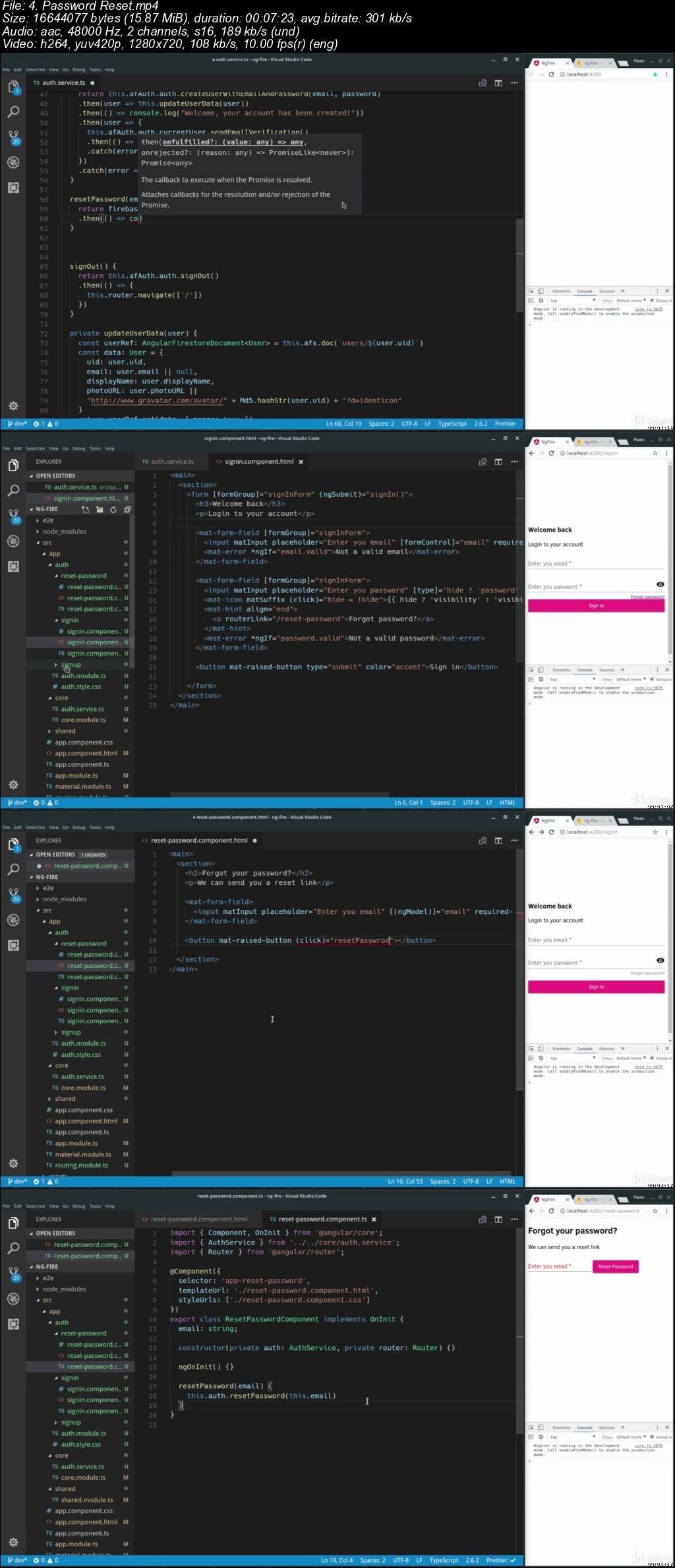Click Chrome back arrow beside auth.service.ts-titled window
The image size is (675, 1568).
pos(532,74)
